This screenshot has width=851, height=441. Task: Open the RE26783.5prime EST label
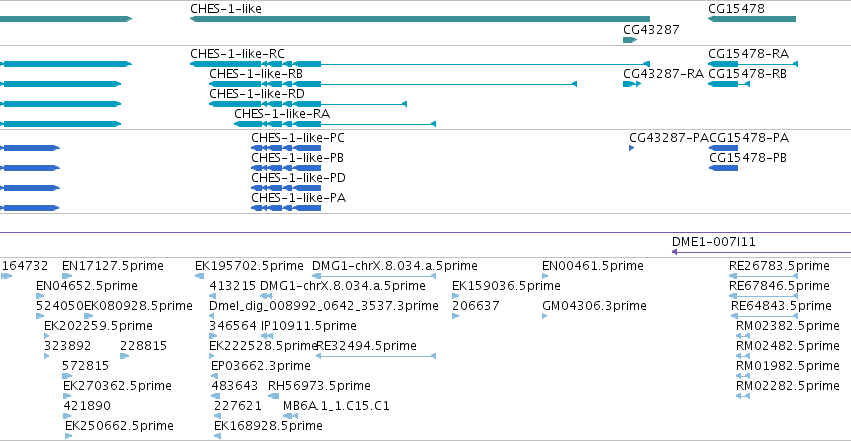point(779,266)
